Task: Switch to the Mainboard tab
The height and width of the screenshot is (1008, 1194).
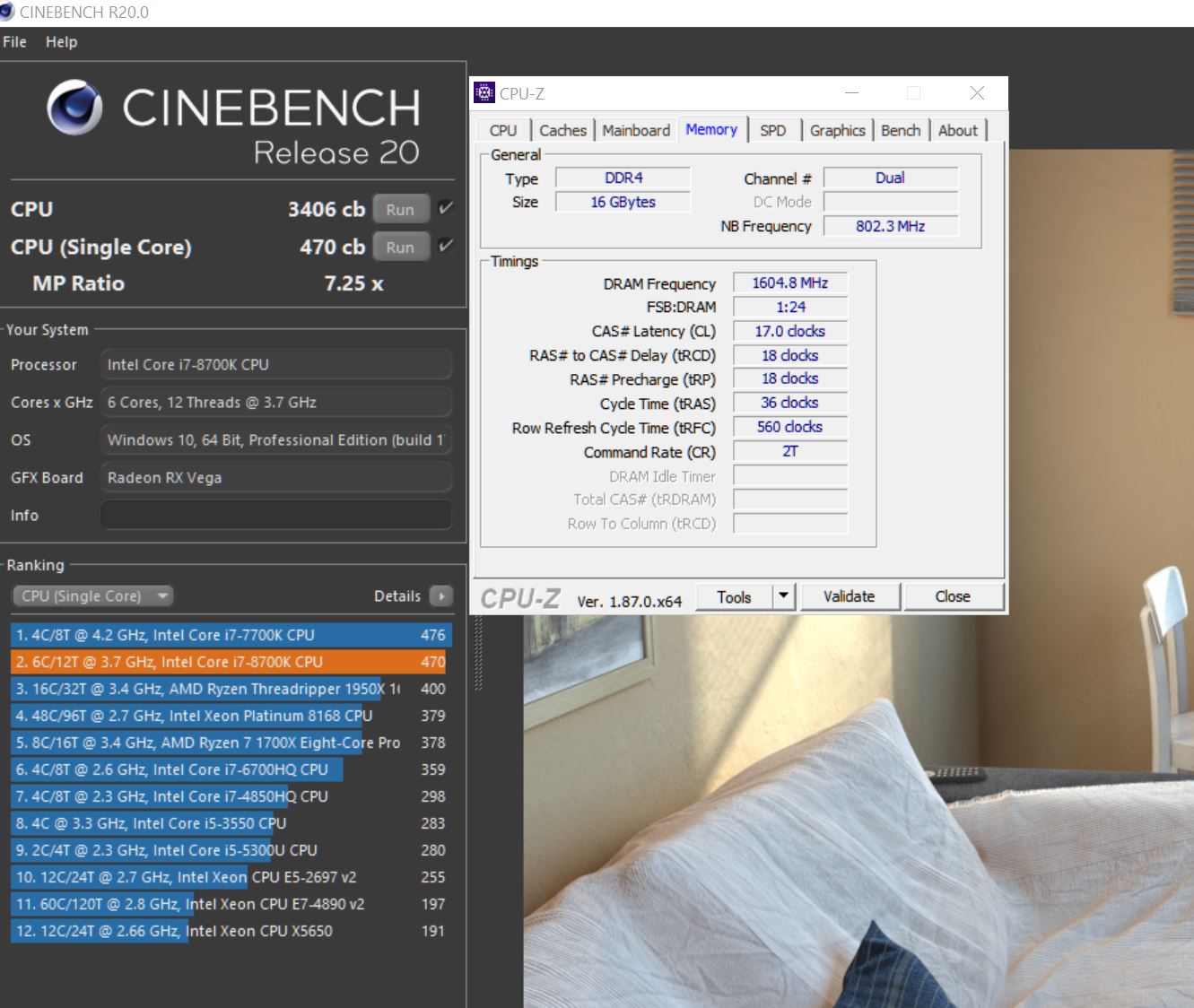Action: coord(636,131)
